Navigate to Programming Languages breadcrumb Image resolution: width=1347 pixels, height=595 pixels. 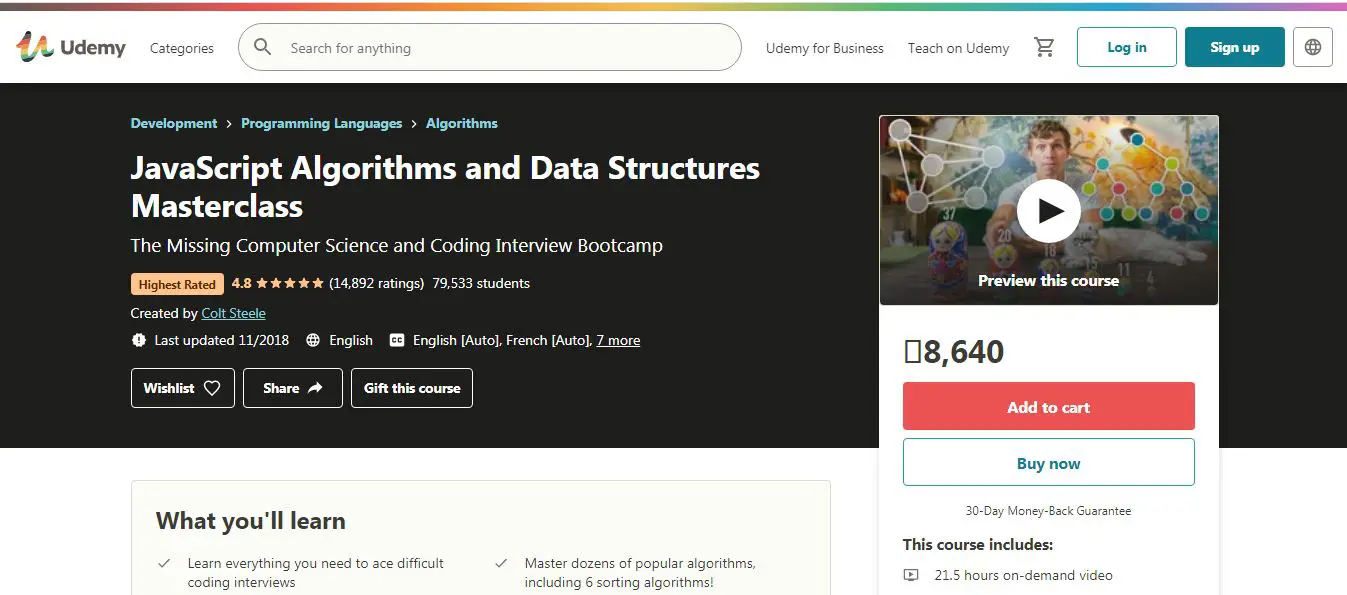click(321, 123)
